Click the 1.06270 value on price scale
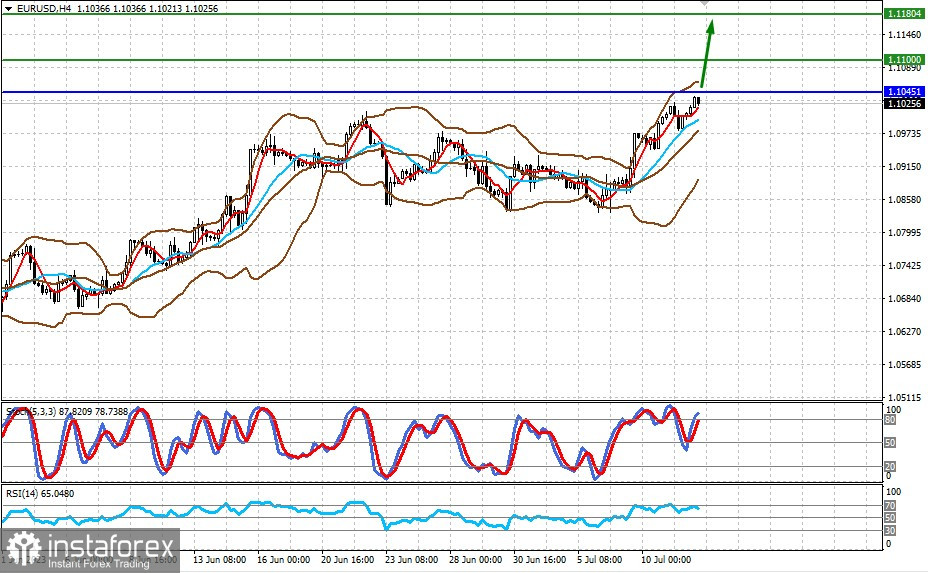Image resolution: width=928 pixels, height=573 pixels. [904, 331]
